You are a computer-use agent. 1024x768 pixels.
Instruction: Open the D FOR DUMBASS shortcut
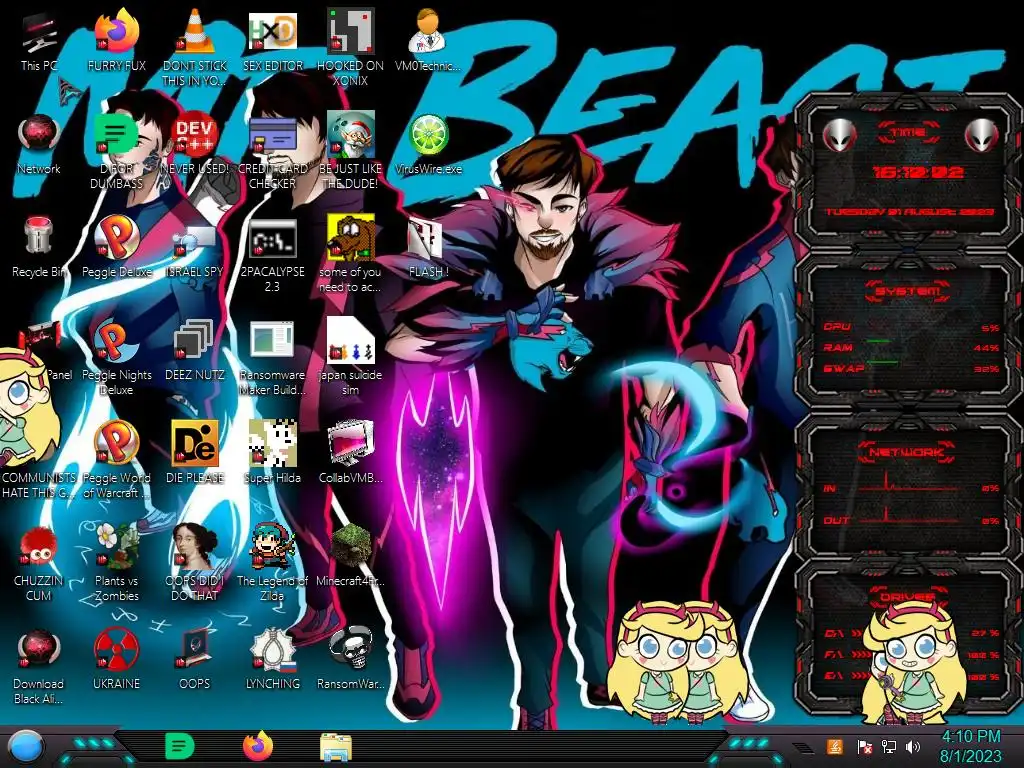(116, 152)
